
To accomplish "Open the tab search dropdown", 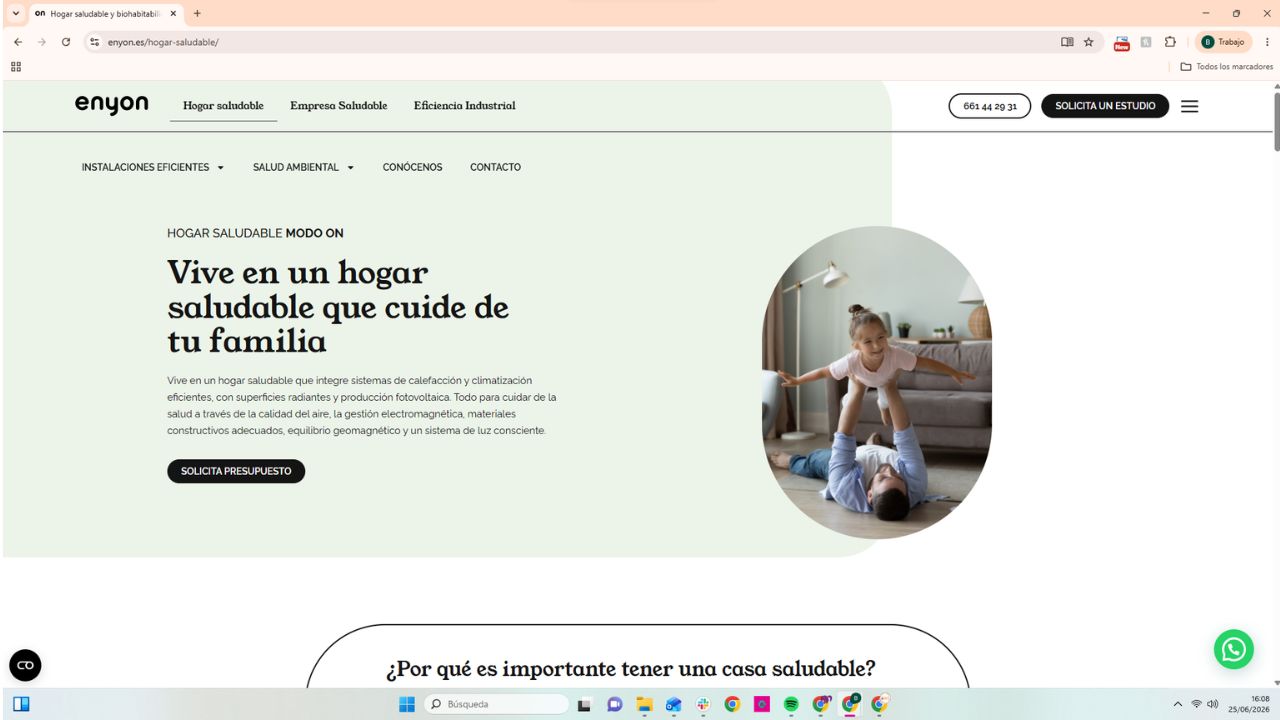I will click(x=15, y=14).
